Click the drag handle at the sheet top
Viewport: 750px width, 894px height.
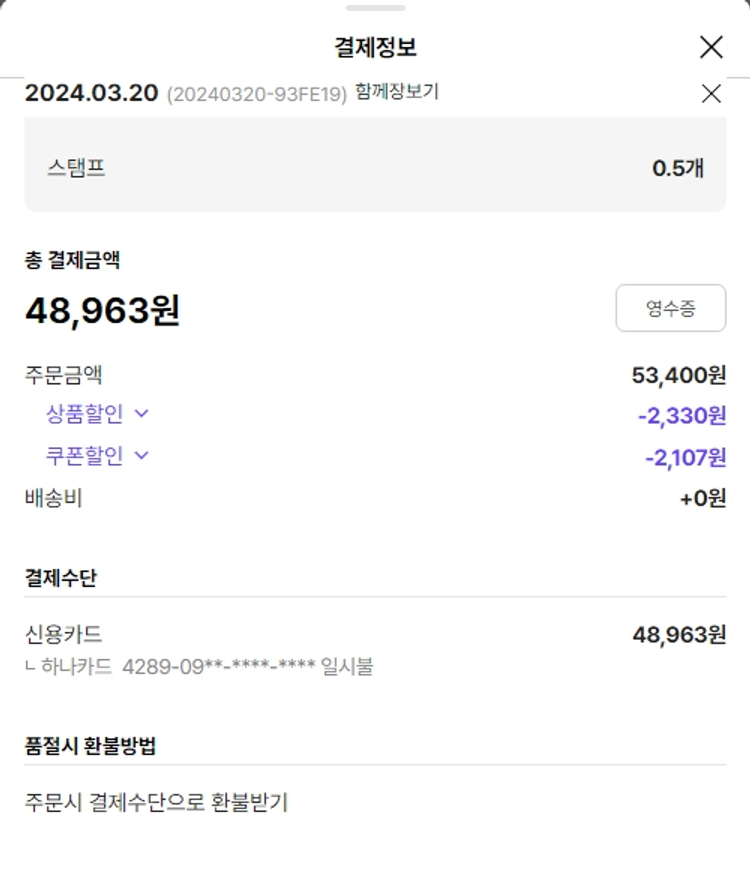click(375, 8)
